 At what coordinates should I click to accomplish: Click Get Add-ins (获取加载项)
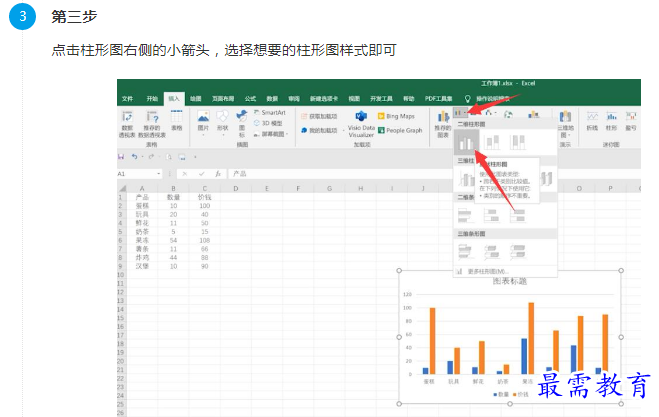(x=319, y=116)
